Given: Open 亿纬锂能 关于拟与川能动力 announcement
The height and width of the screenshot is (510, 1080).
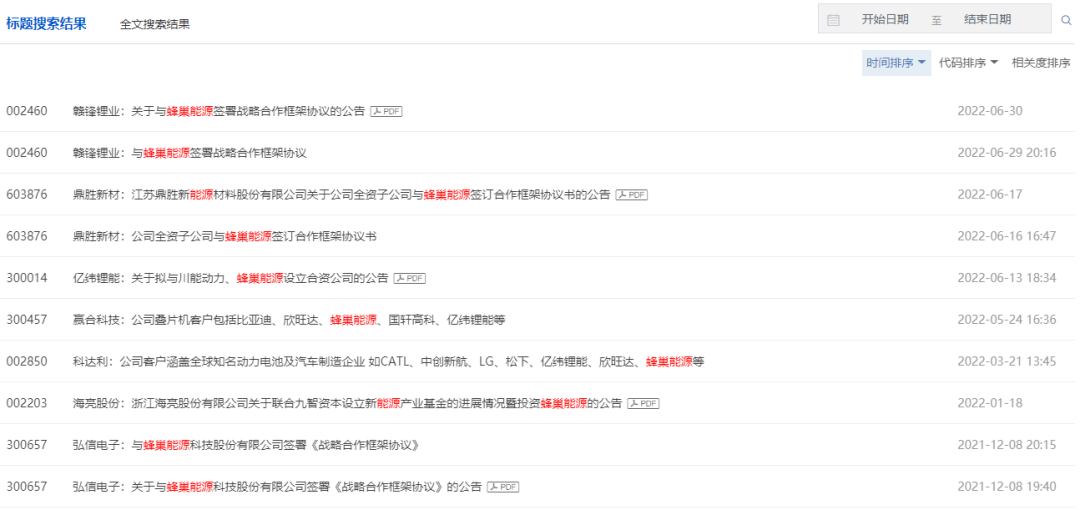Looking at the screenshot, I should point(231,278).
